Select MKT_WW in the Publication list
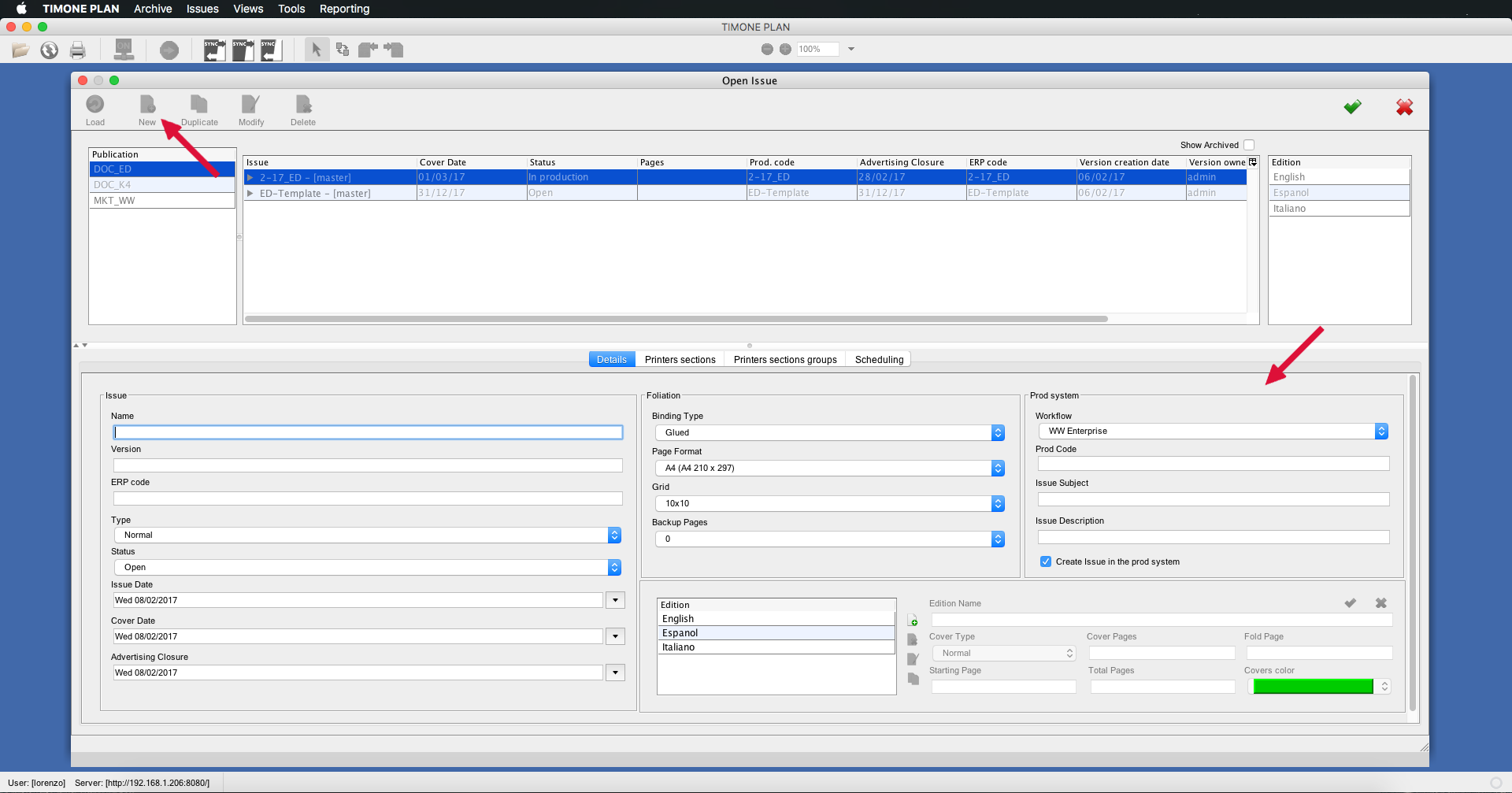1512x793 pixels. (x=162, y=201)
